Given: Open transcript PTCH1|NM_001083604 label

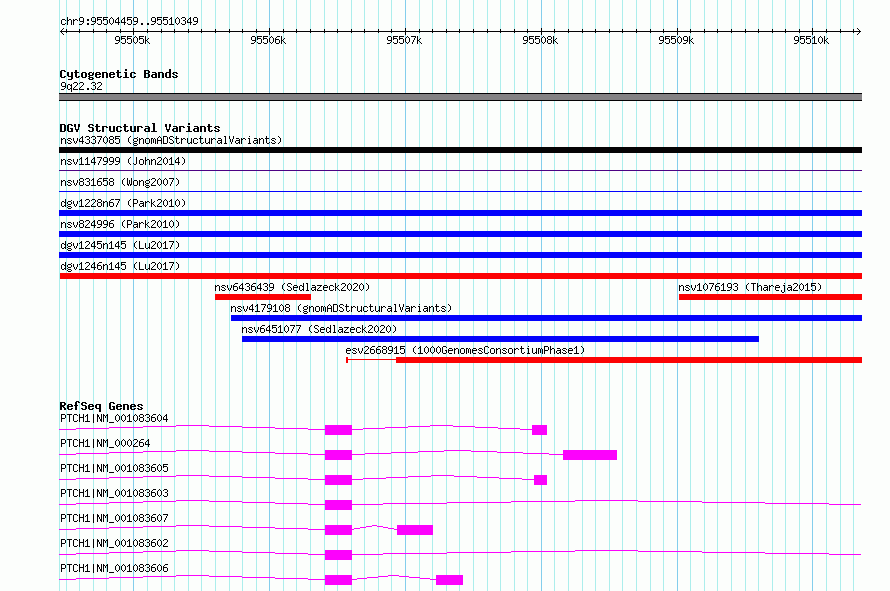Looking at the screenshot, I should coord(114,418).
